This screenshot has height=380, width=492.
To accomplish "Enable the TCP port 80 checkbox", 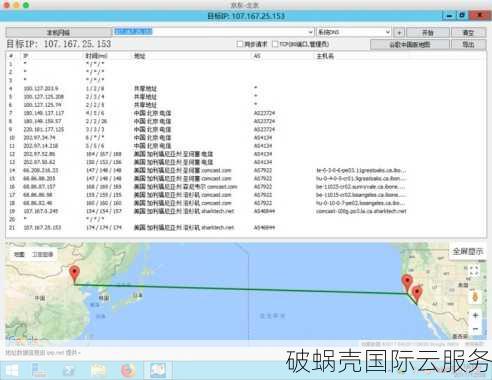I will [x=275, y=44].
